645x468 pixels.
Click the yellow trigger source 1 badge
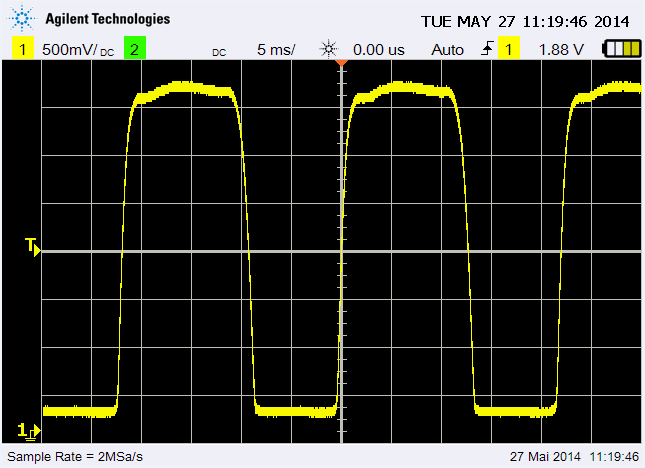pyautogui.click(x=510, y=49)
